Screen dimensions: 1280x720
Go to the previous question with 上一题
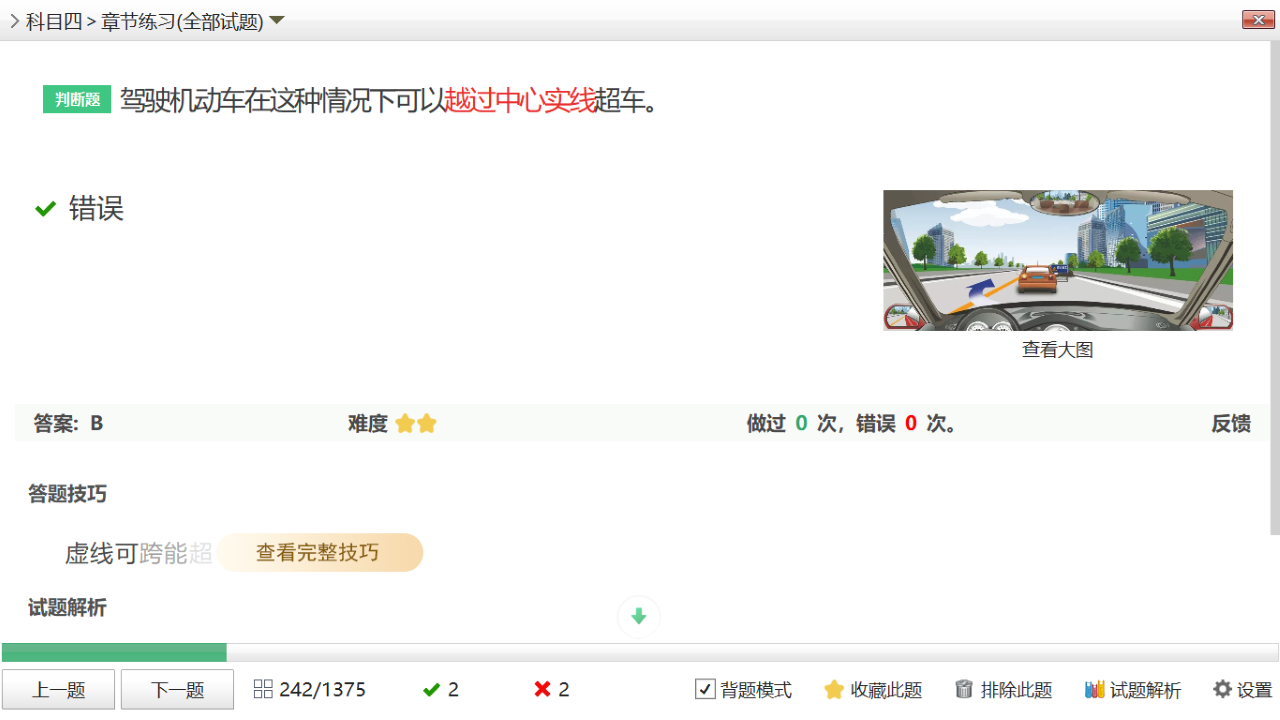tap(58, 688)
